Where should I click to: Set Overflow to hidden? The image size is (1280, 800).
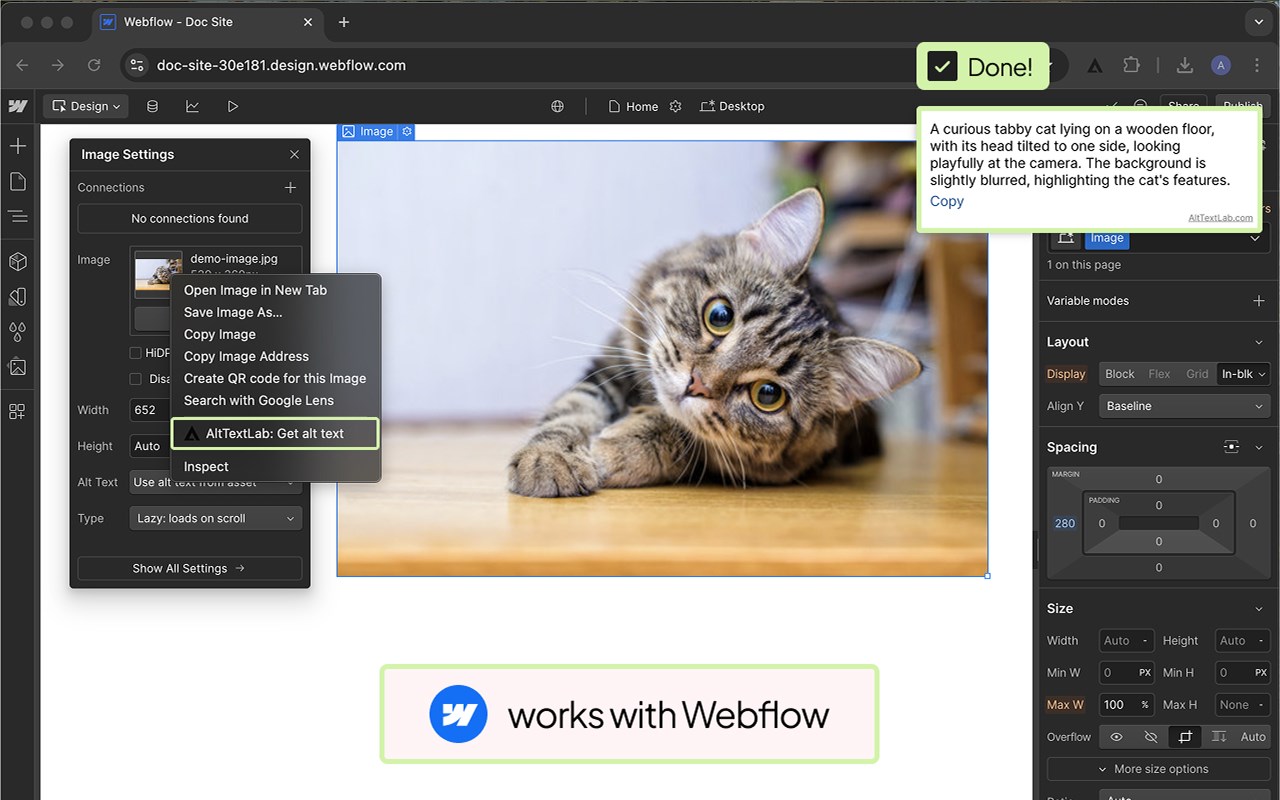1151,737
